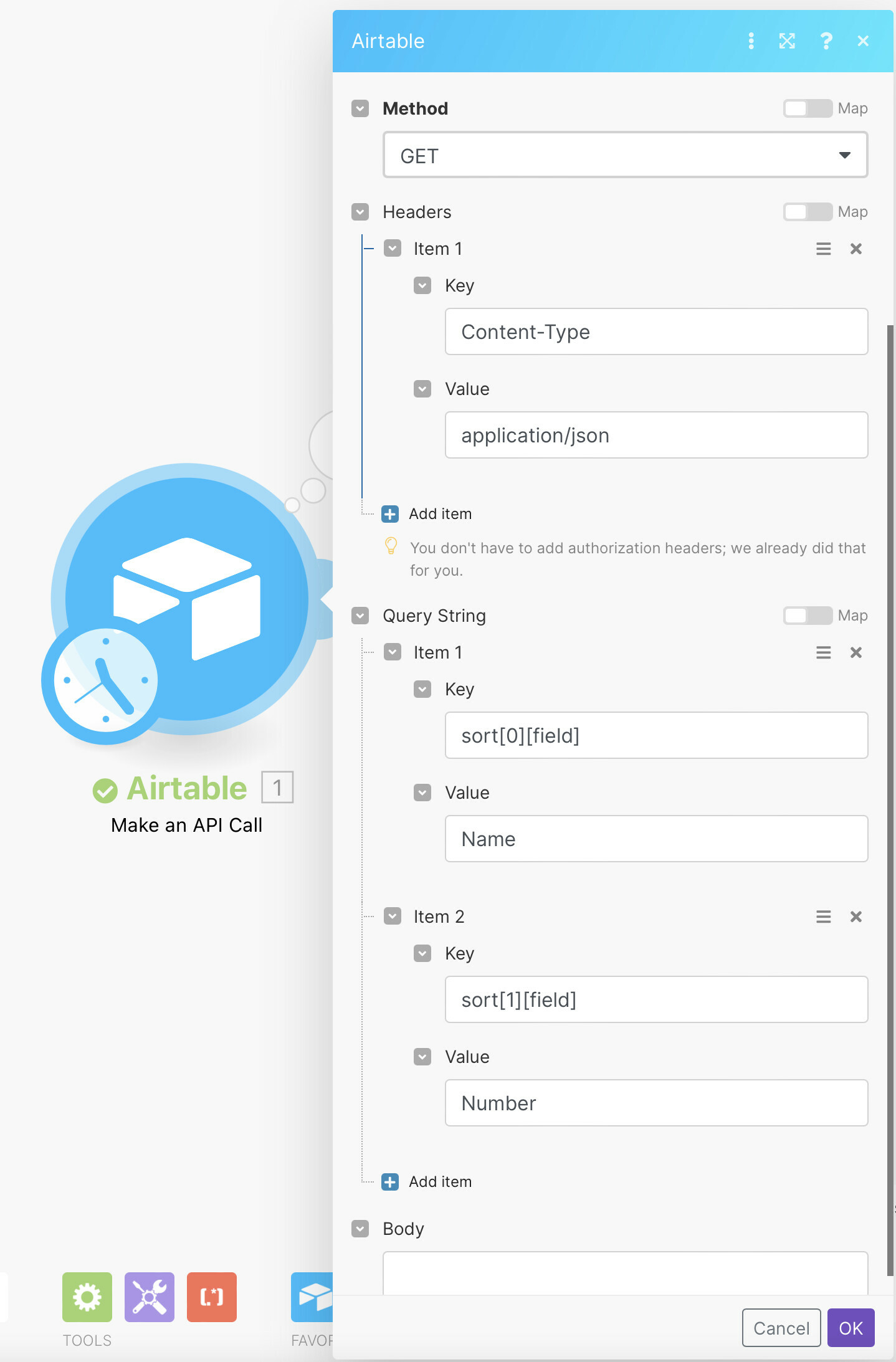Viewport: 896px width, 1362px height.
Task: Click the TOOLS label in the bottom bar
Action: [x=87, y=1340]
